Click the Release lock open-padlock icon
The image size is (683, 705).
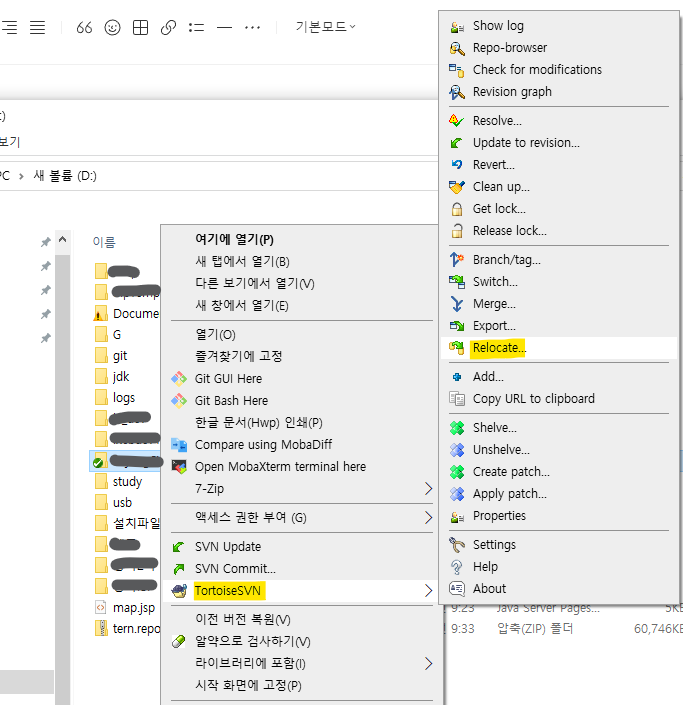point(457,231)
